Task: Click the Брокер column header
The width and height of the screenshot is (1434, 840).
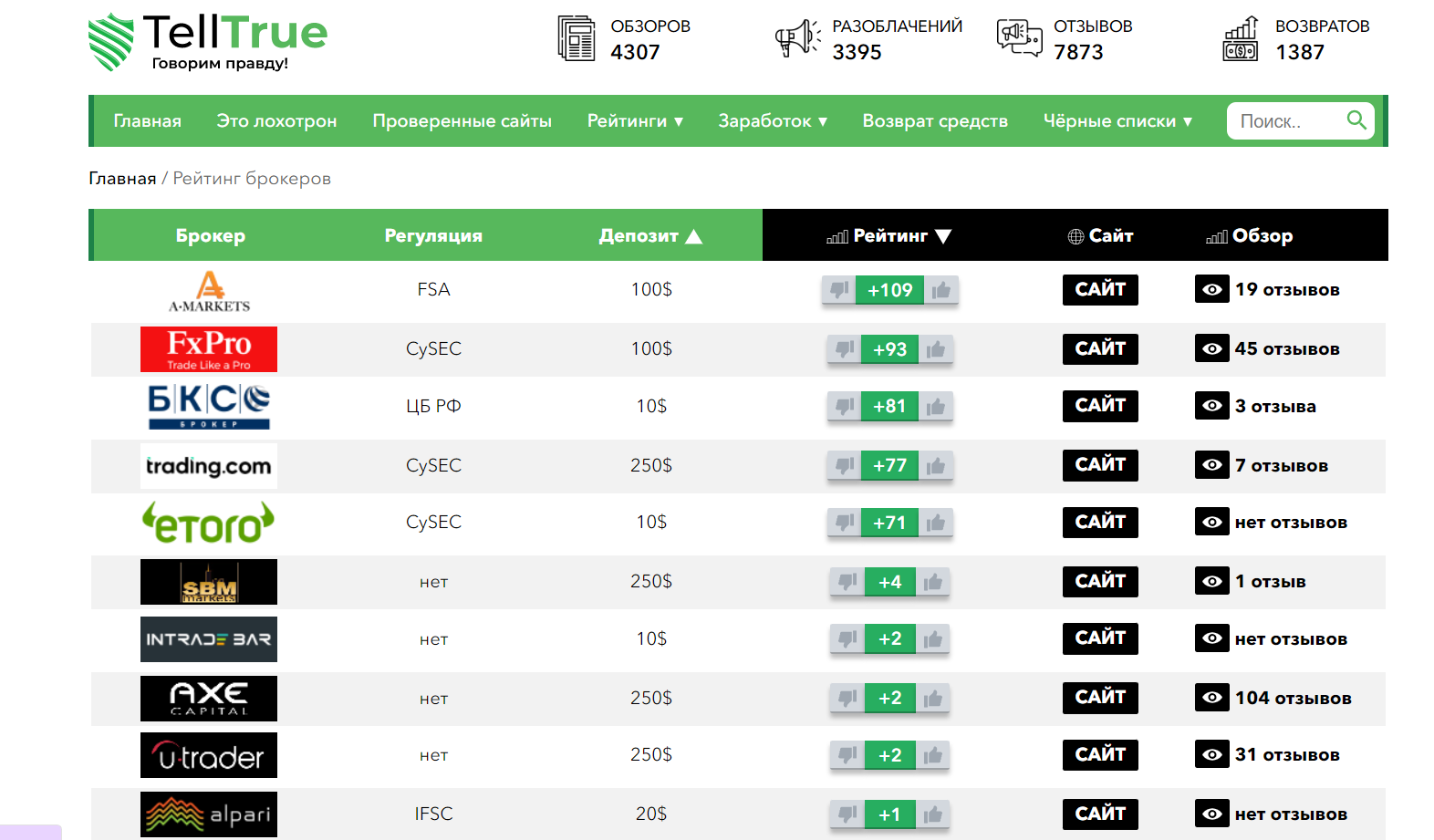Action: pos(210,235)
